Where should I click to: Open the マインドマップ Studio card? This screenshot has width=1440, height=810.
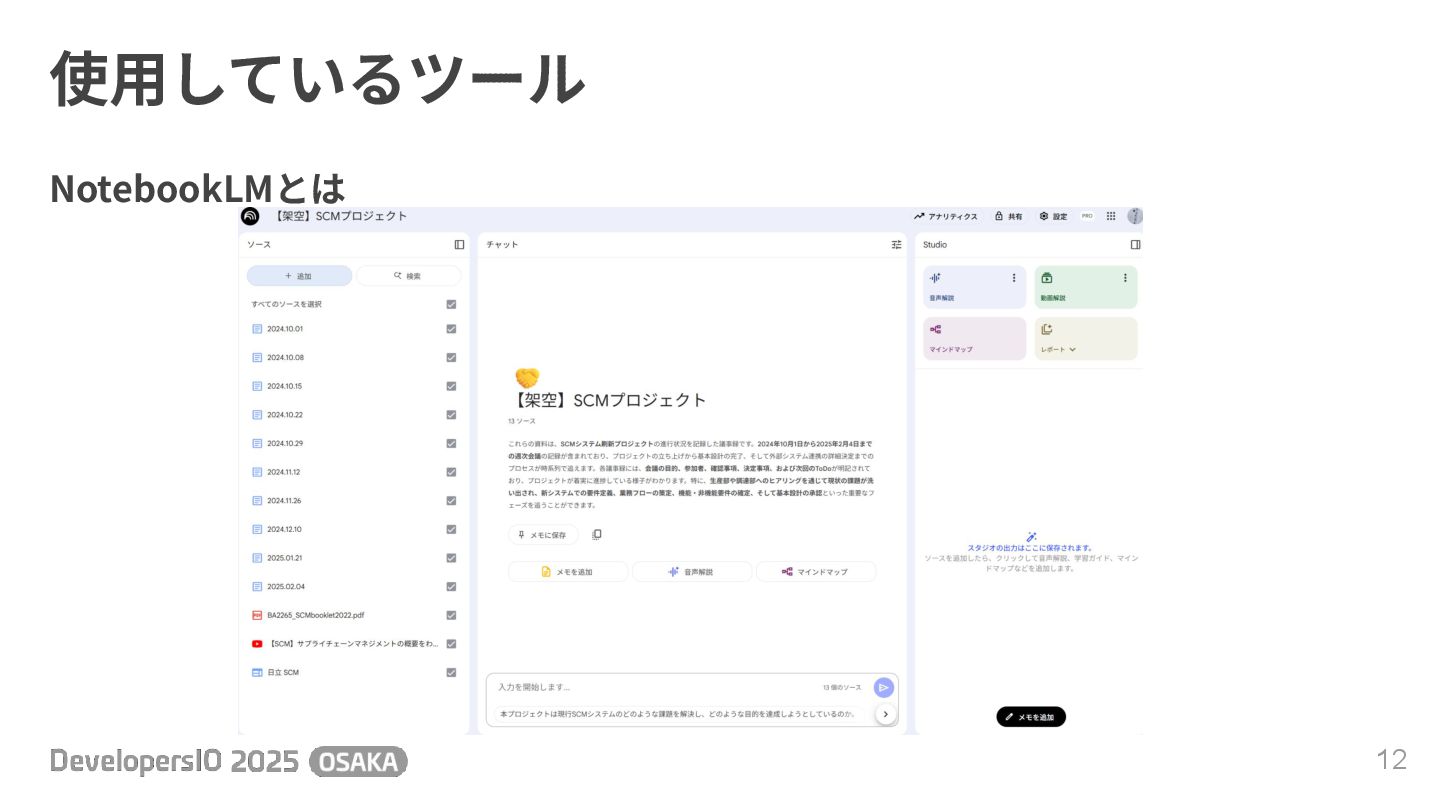[974, 339]
